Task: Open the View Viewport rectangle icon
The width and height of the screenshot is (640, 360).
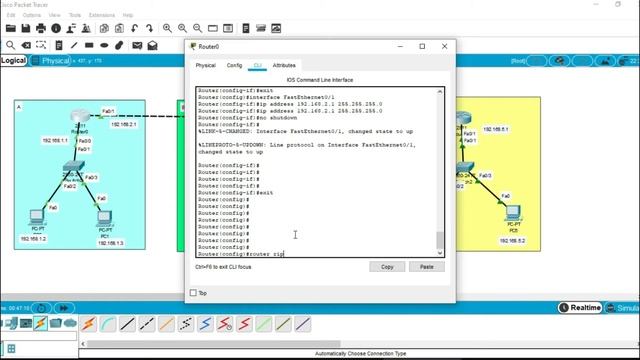Action: coord(213,28)
